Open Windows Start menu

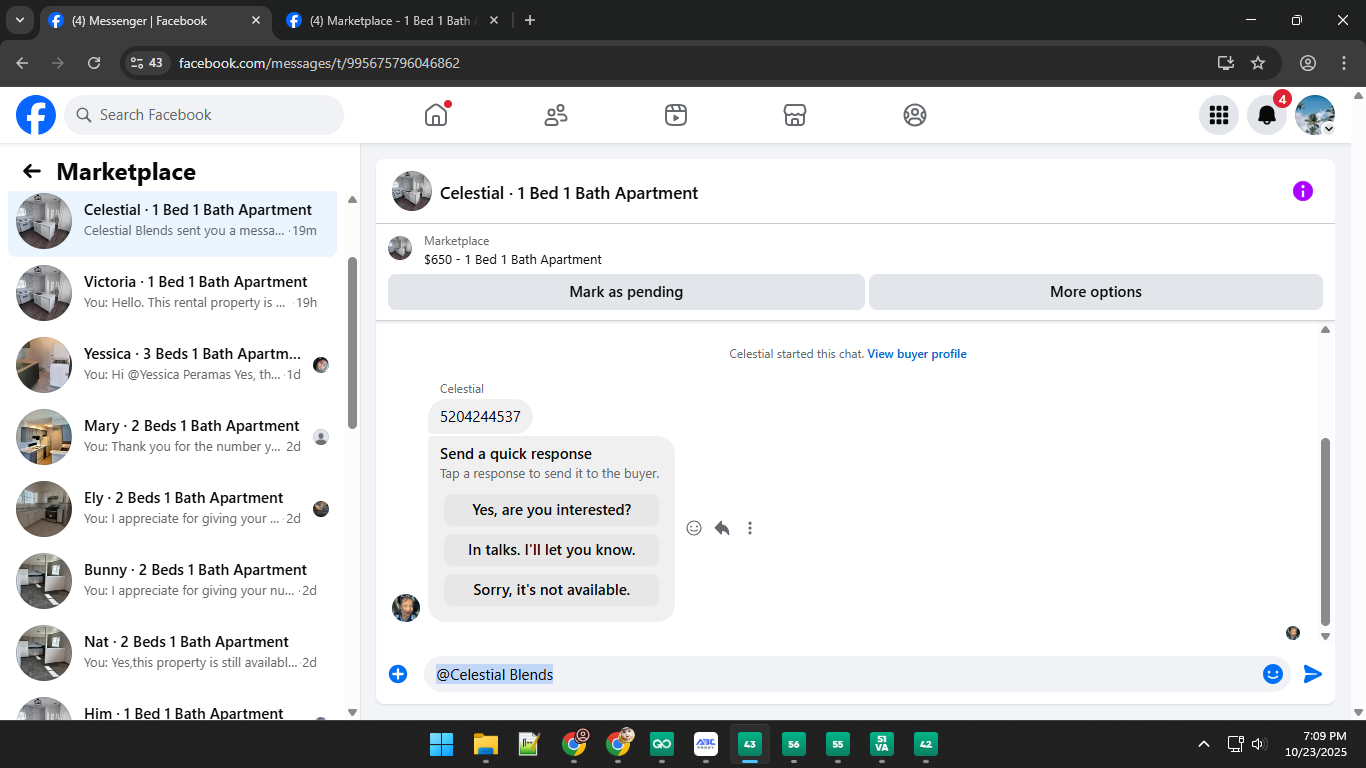pos(441,744)
